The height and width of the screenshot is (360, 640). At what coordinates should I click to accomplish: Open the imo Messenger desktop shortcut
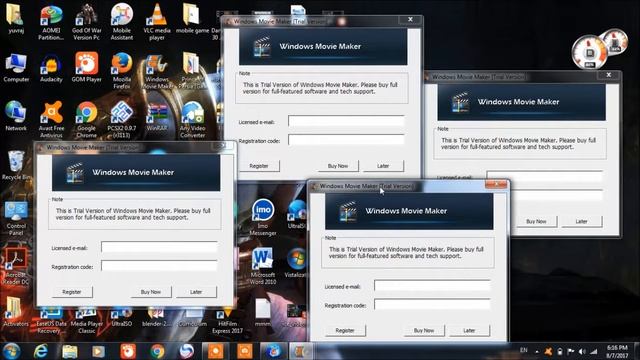(x=263, y=217)
